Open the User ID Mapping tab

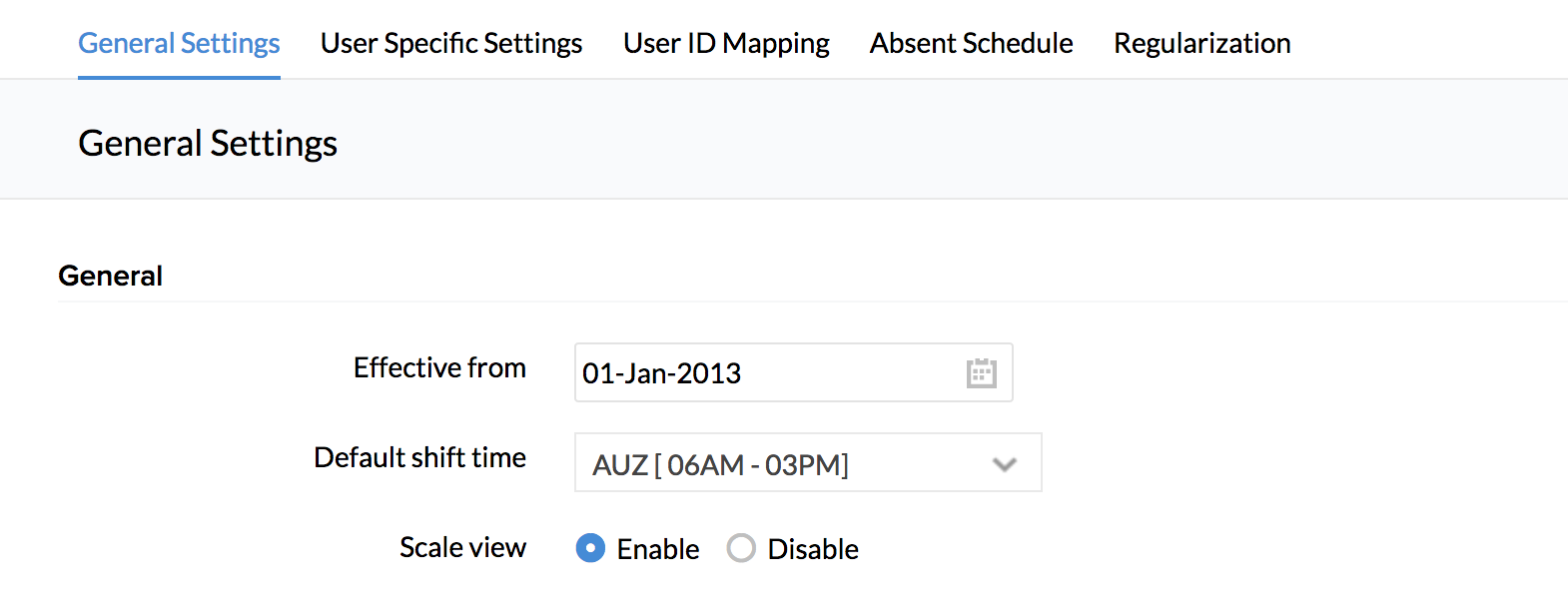tap(726, 44)
